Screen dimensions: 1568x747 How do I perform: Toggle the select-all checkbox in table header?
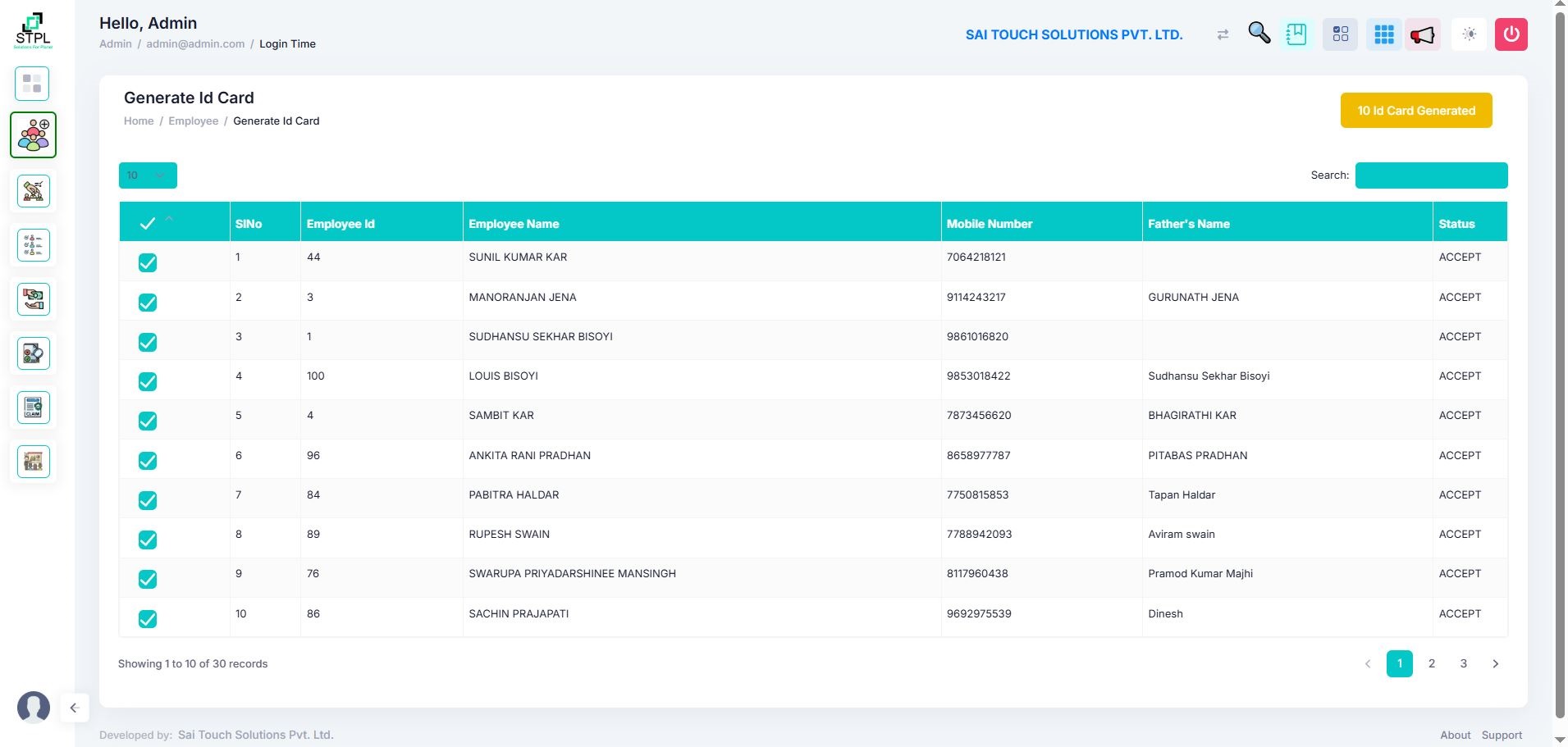(x=148, y=223)
